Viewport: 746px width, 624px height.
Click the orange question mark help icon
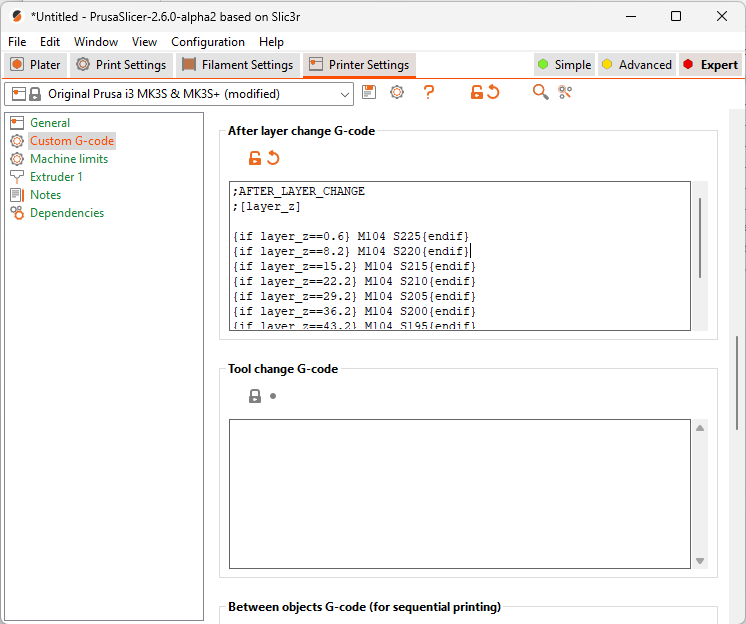(x=429, y=92)
